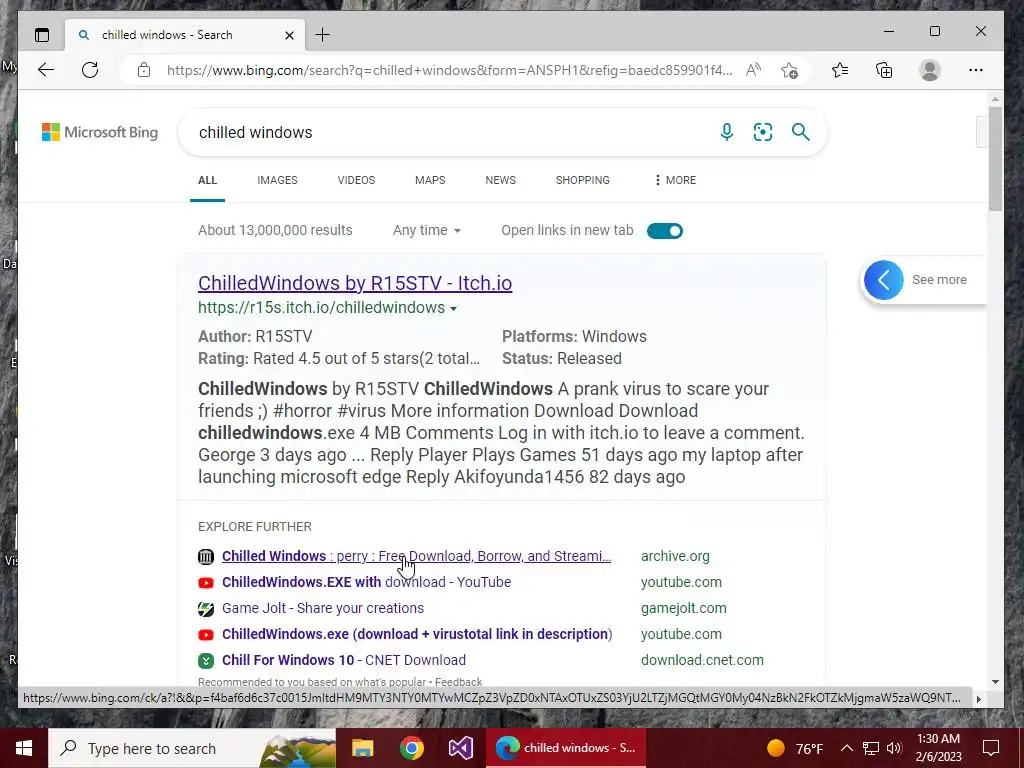
Task: Click download.cnet.com domain text
Action: pos(702,660)
